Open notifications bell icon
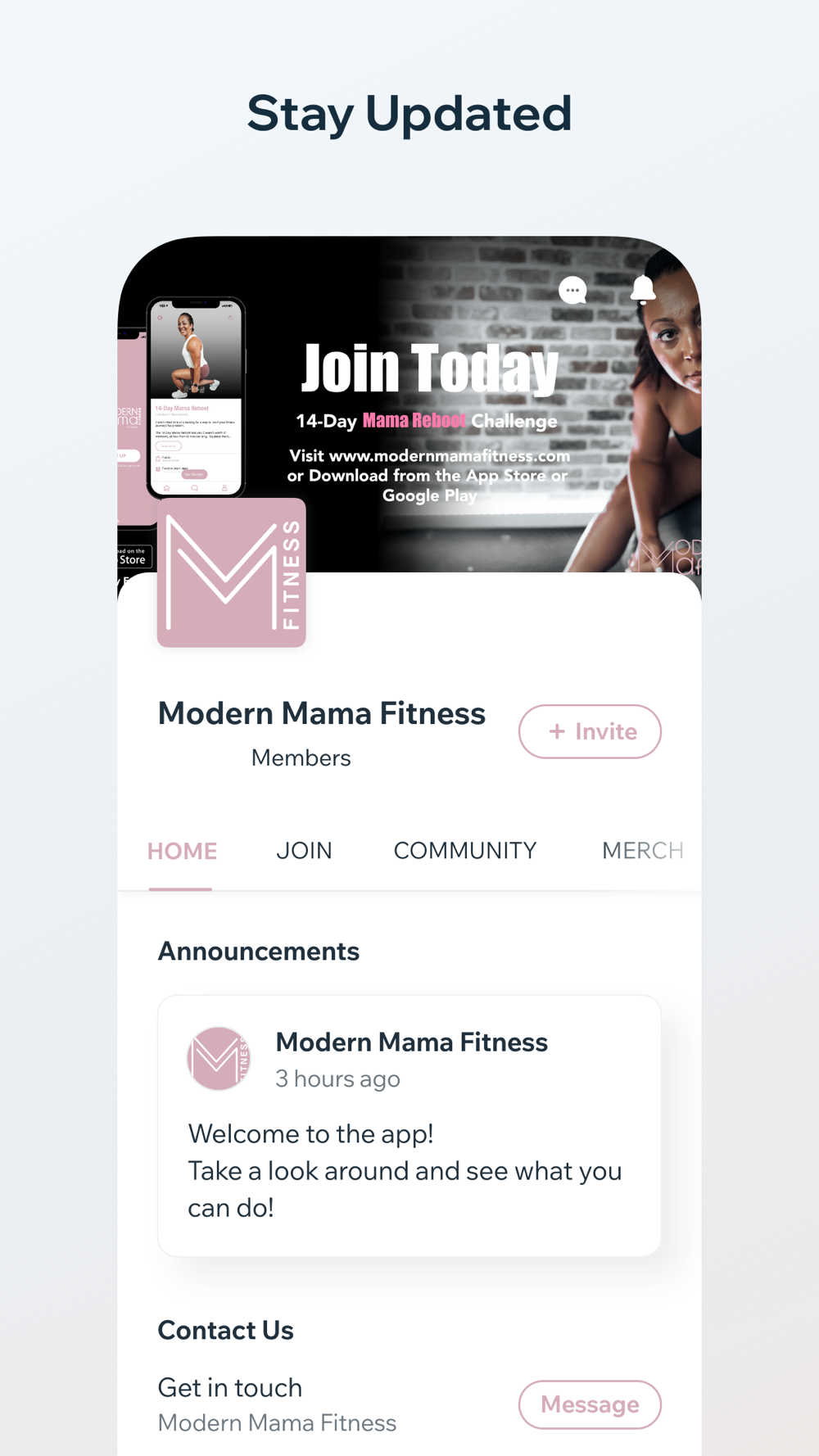Screen dimensions: 819x1456 click(x=643, y=289)
